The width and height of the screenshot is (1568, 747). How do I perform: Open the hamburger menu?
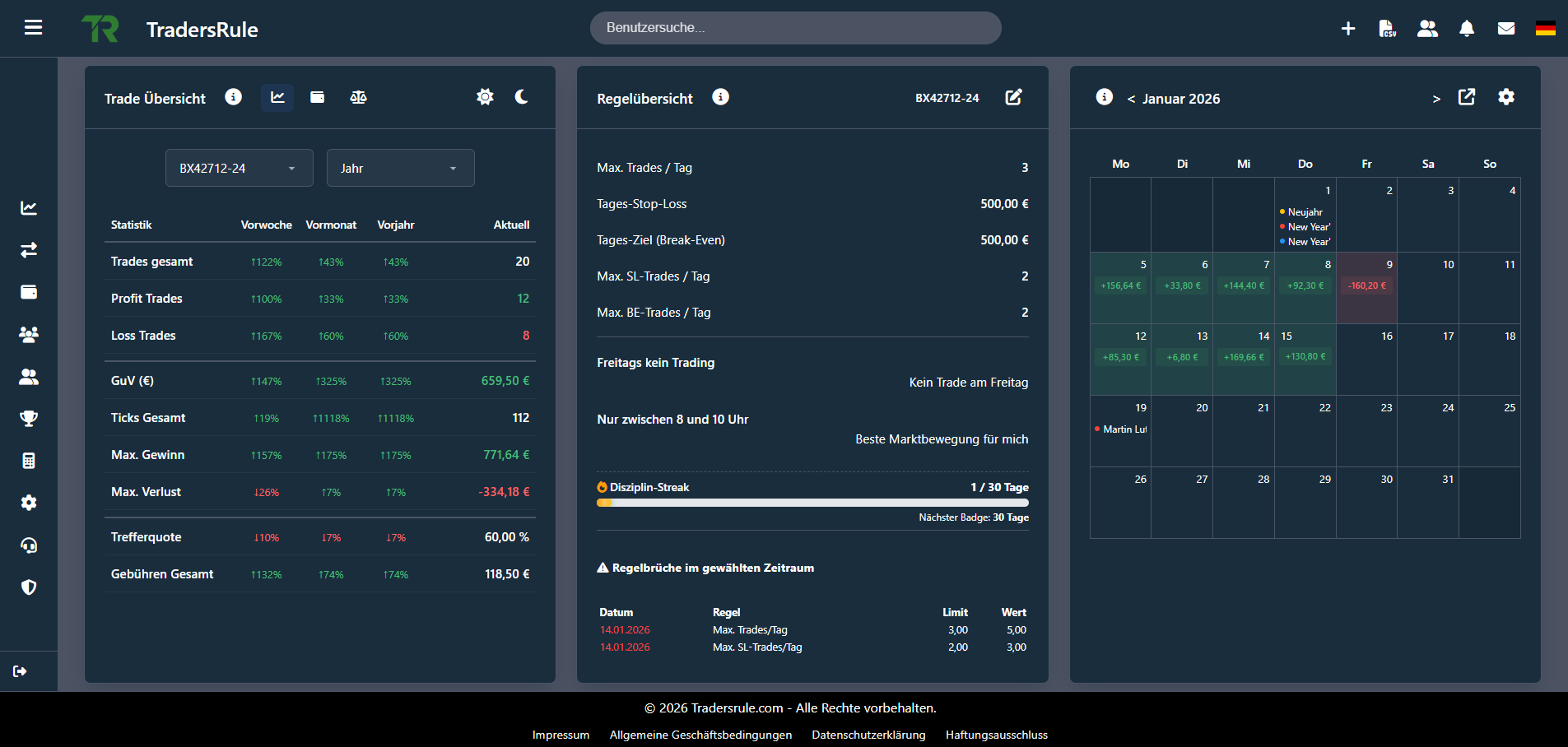click(33, 28)
